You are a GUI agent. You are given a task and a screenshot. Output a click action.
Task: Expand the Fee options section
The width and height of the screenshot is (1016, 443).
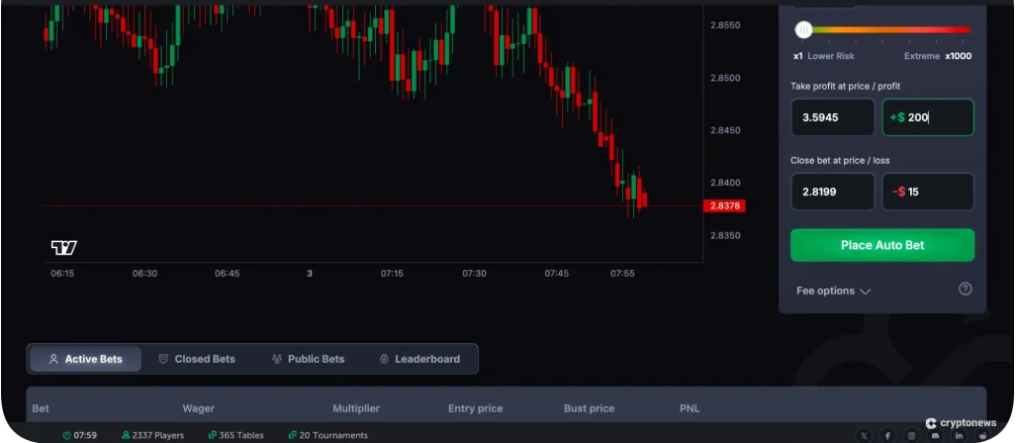pyautogui.click(x=833, y=291)
